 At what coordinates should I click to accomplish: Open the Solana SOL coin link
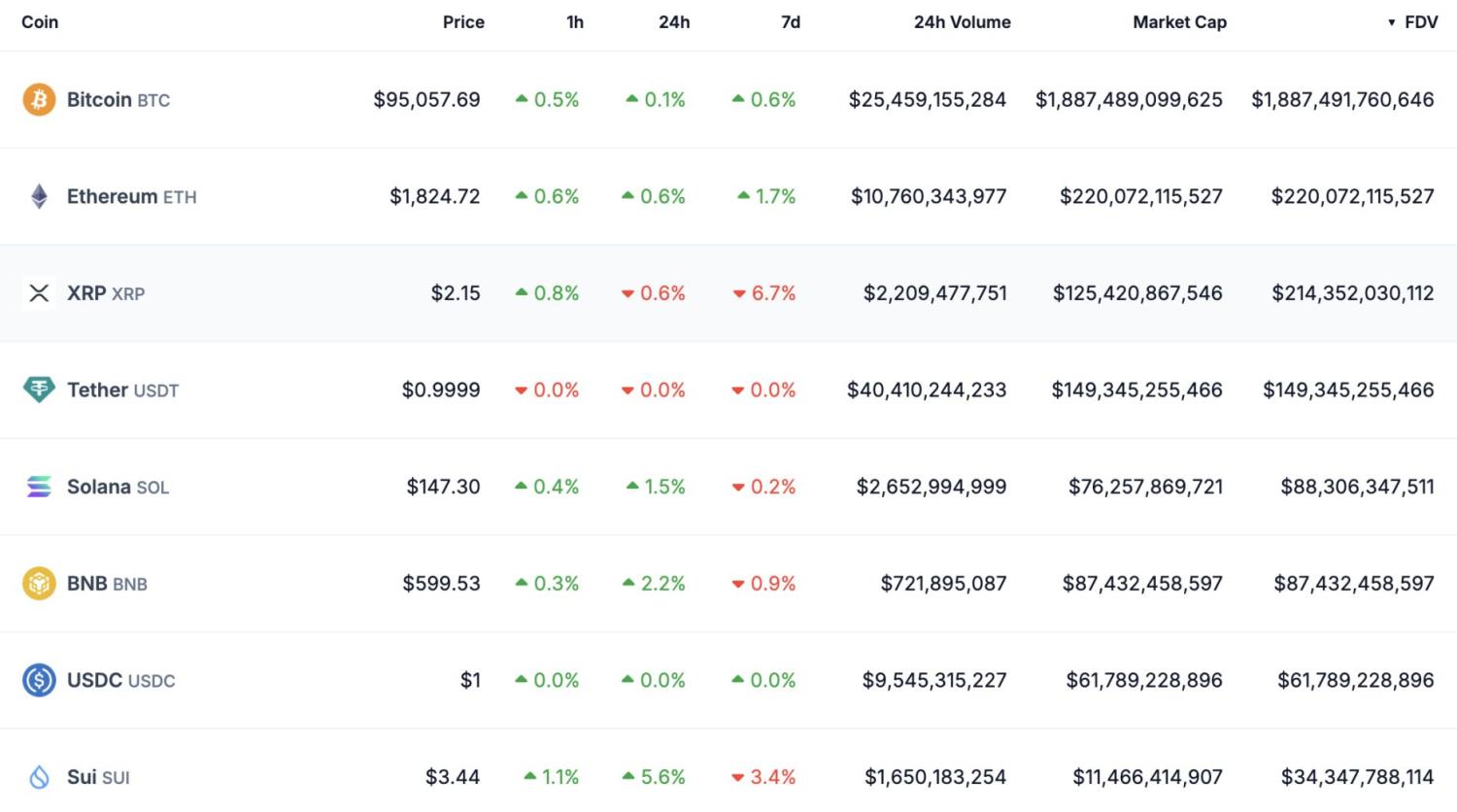[118, 487]
